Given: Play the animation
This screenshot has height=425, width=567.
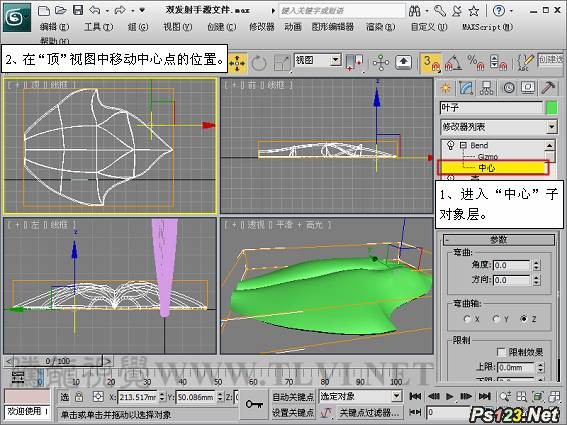Looking at the screenshot, I should 449,397.
